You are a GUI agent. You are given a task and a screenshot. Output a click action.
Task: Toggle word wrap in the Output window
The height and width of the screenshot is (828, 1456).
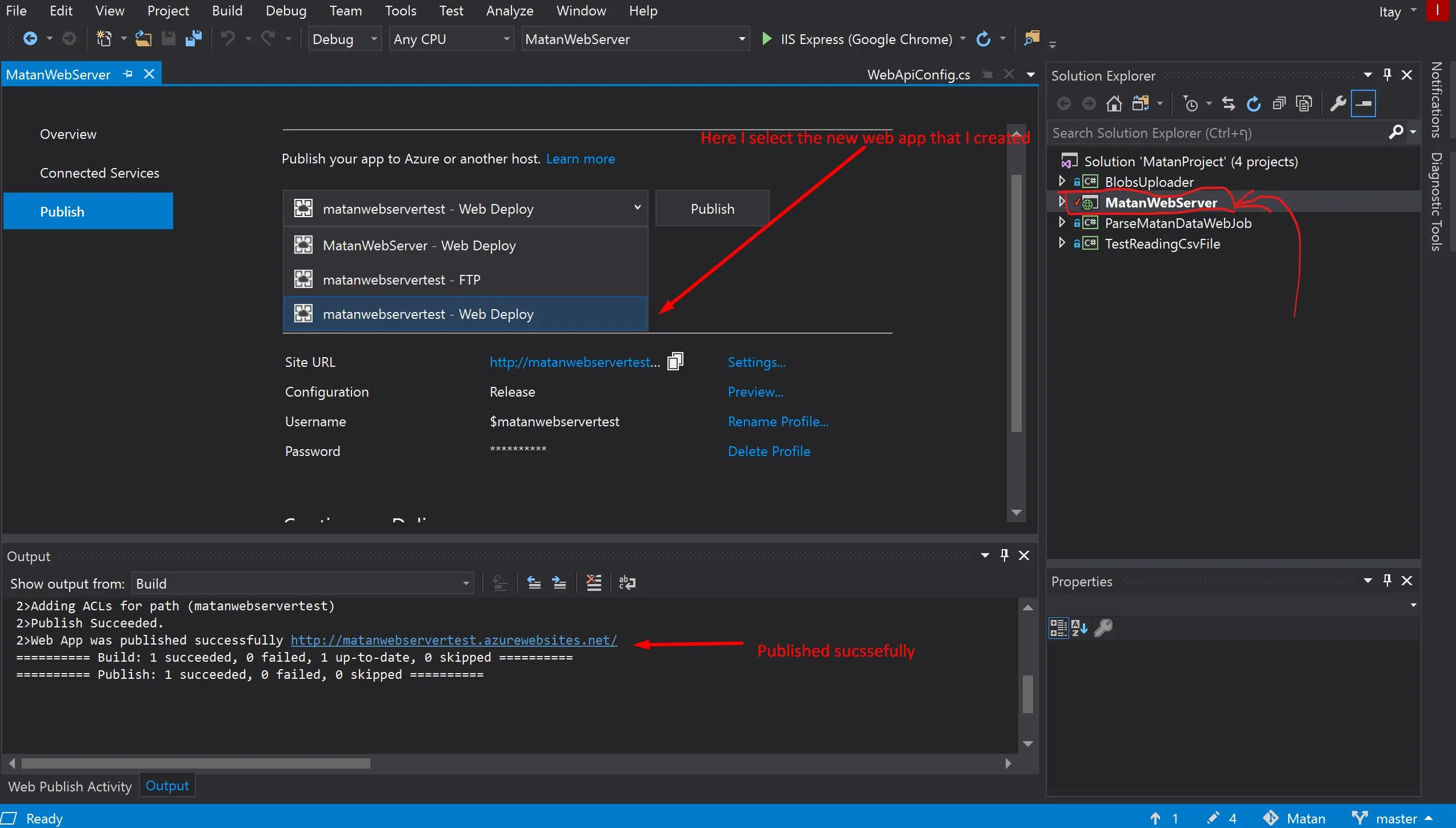tap(627, 583)
